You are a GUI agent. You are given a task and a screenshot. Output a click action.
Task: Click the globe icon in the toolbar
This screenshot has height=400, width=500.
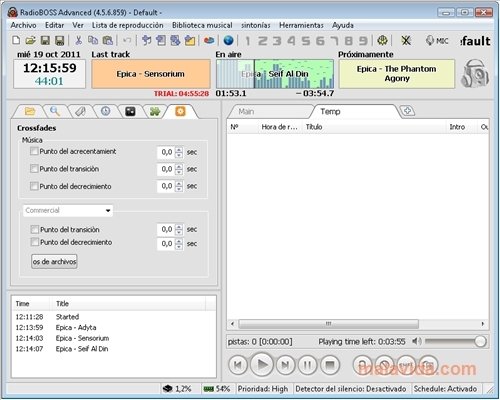pyautogui.click(x=228, y=41)
